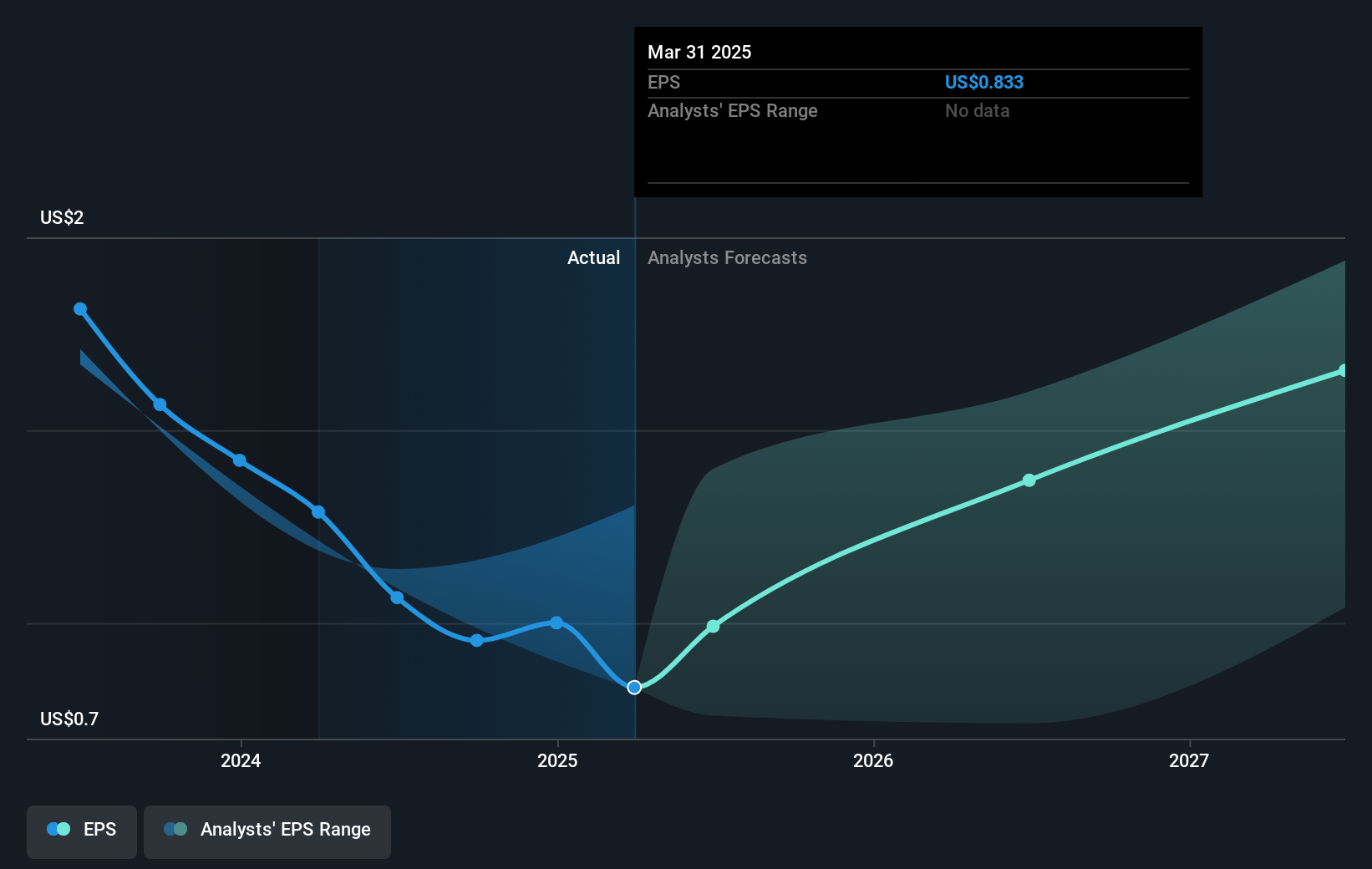
Task: Toggle the EPS legend series
Action: click(x=82, y=831)
